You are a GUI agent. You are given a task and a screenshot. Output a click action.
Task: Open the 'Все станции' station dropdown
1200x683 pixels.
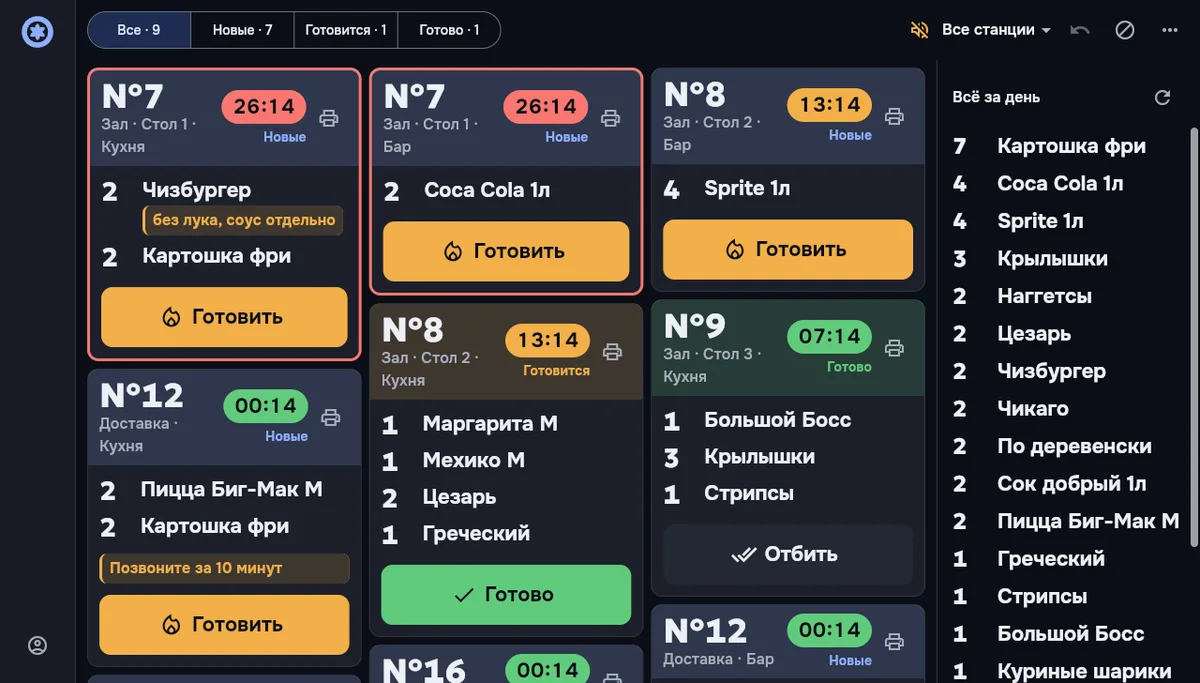pos(996,30)
